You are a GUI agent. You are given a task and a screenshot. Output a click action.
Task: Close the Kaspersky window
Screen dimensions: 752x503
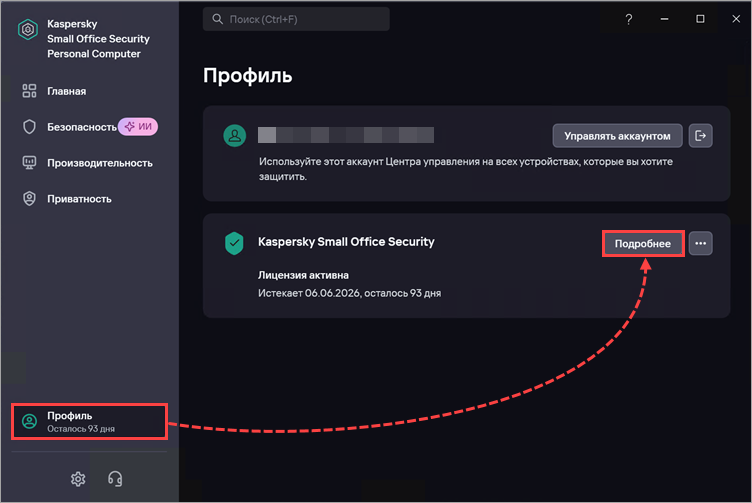(x=736, y=19)
